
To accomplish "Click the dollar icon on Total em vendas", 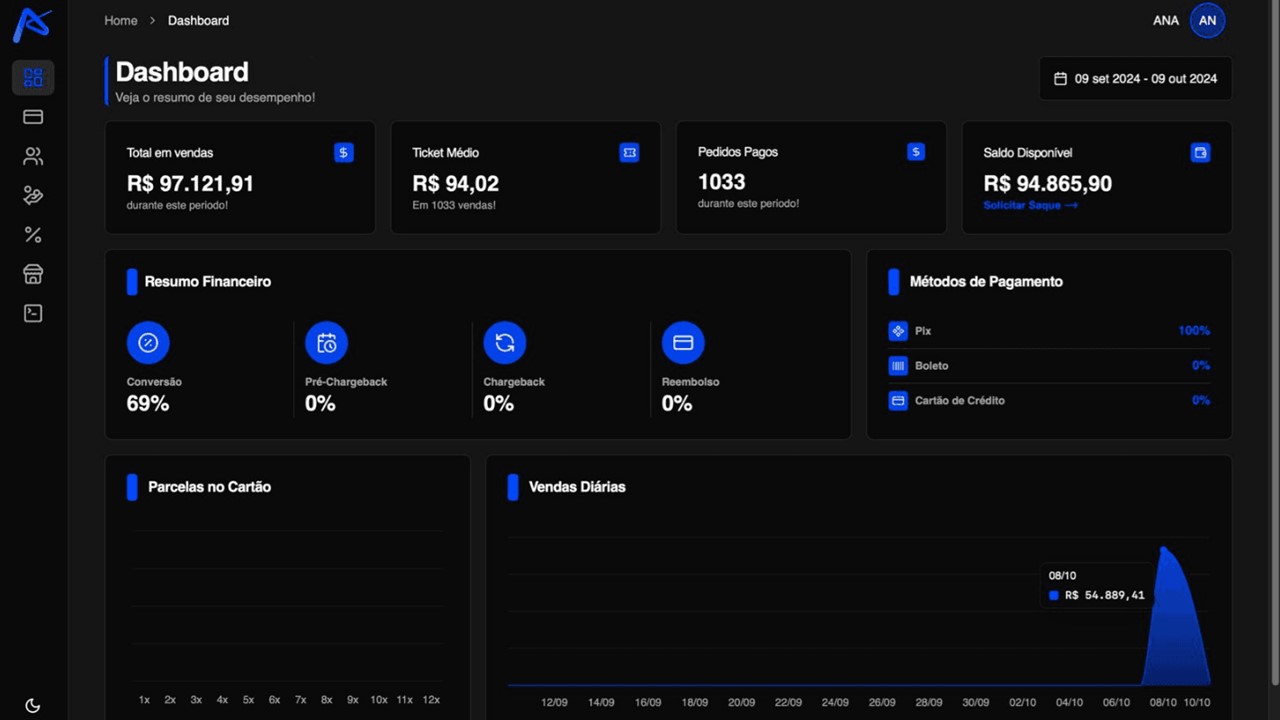I will pos(344,153).
